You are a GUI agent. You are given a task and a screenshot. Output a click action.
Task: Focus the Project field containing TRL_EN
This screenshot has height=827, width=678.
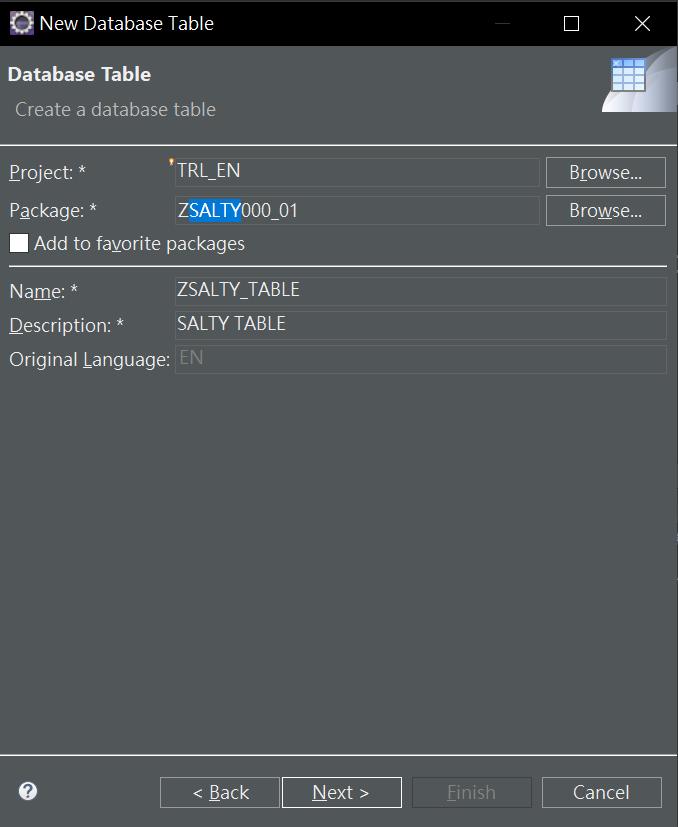click(x=357, y=172)
